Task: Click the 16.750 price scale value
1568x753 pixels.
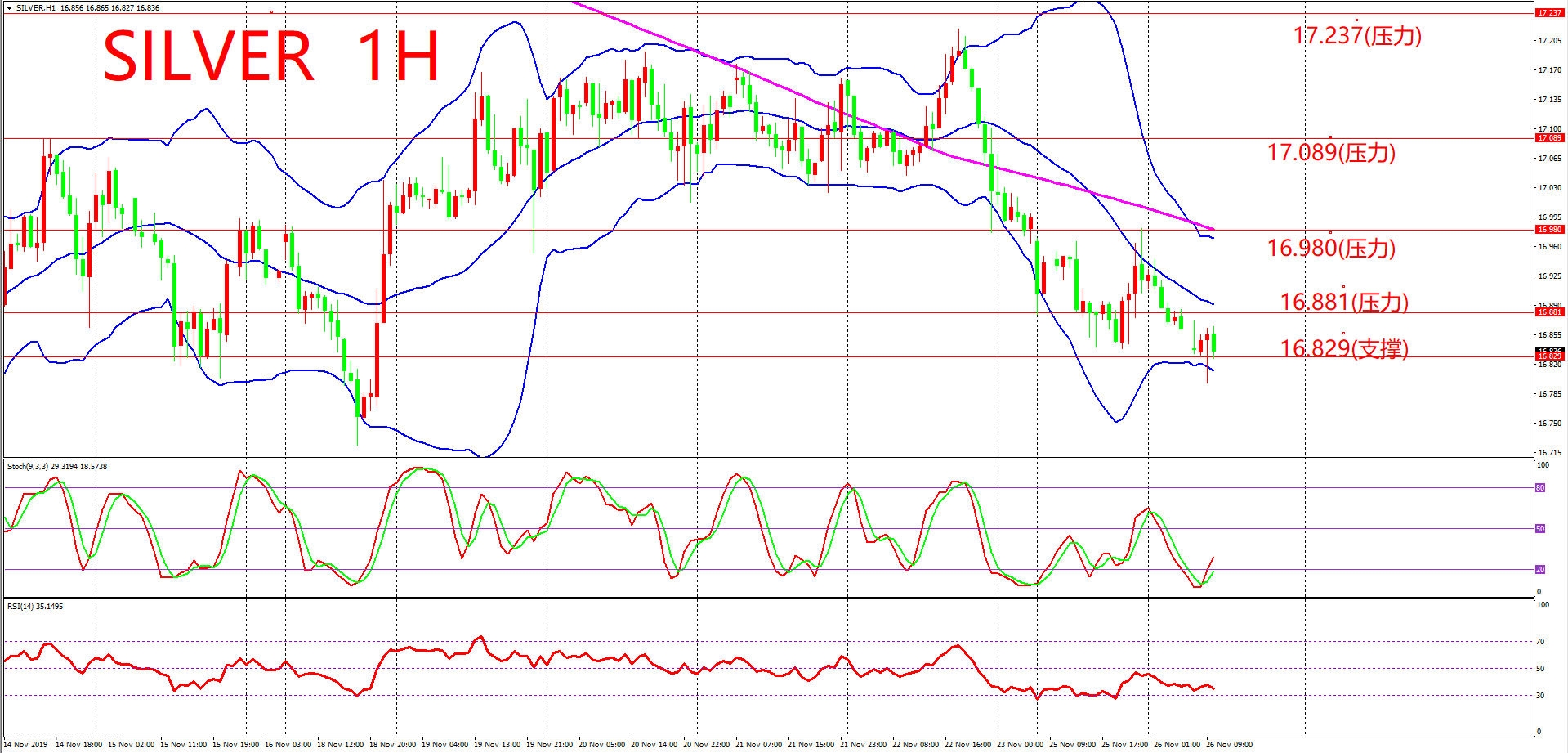Action: point(1549,424)
